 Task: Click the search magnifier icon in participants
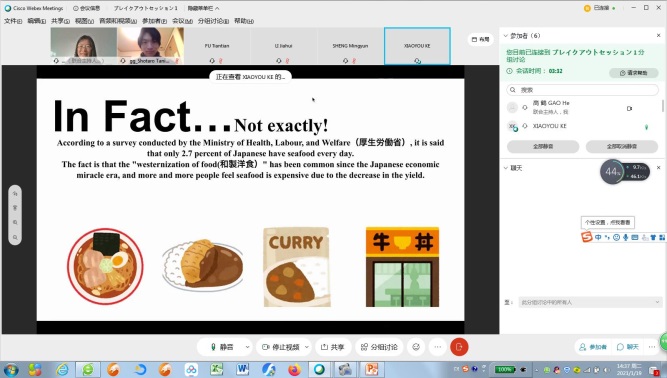[x=513, y=90]
